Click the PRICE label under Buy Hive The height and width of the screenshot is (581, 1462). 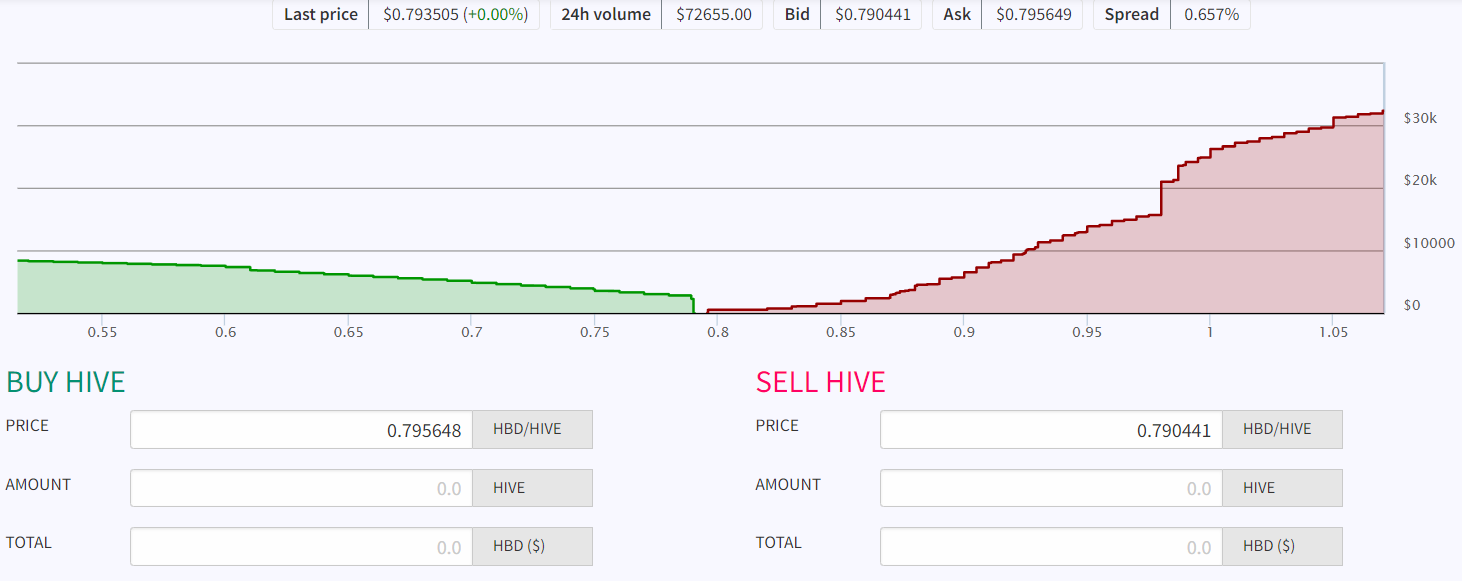point(27,426)
